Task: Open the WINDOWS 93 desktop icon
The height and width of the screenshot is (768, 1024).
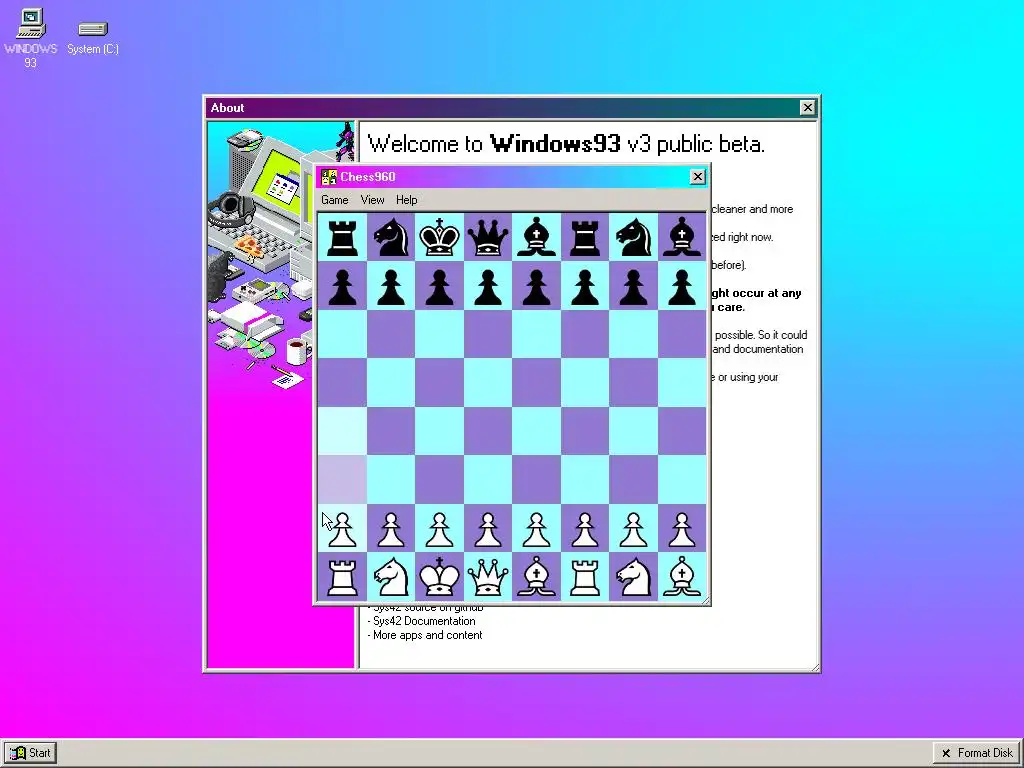Action: tap(30, 38)
